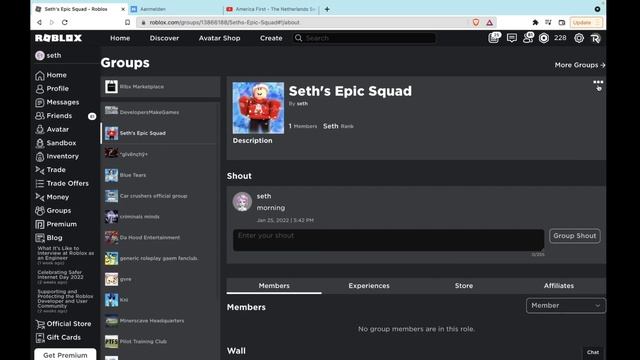Open Trade in the sidebar

50,170
